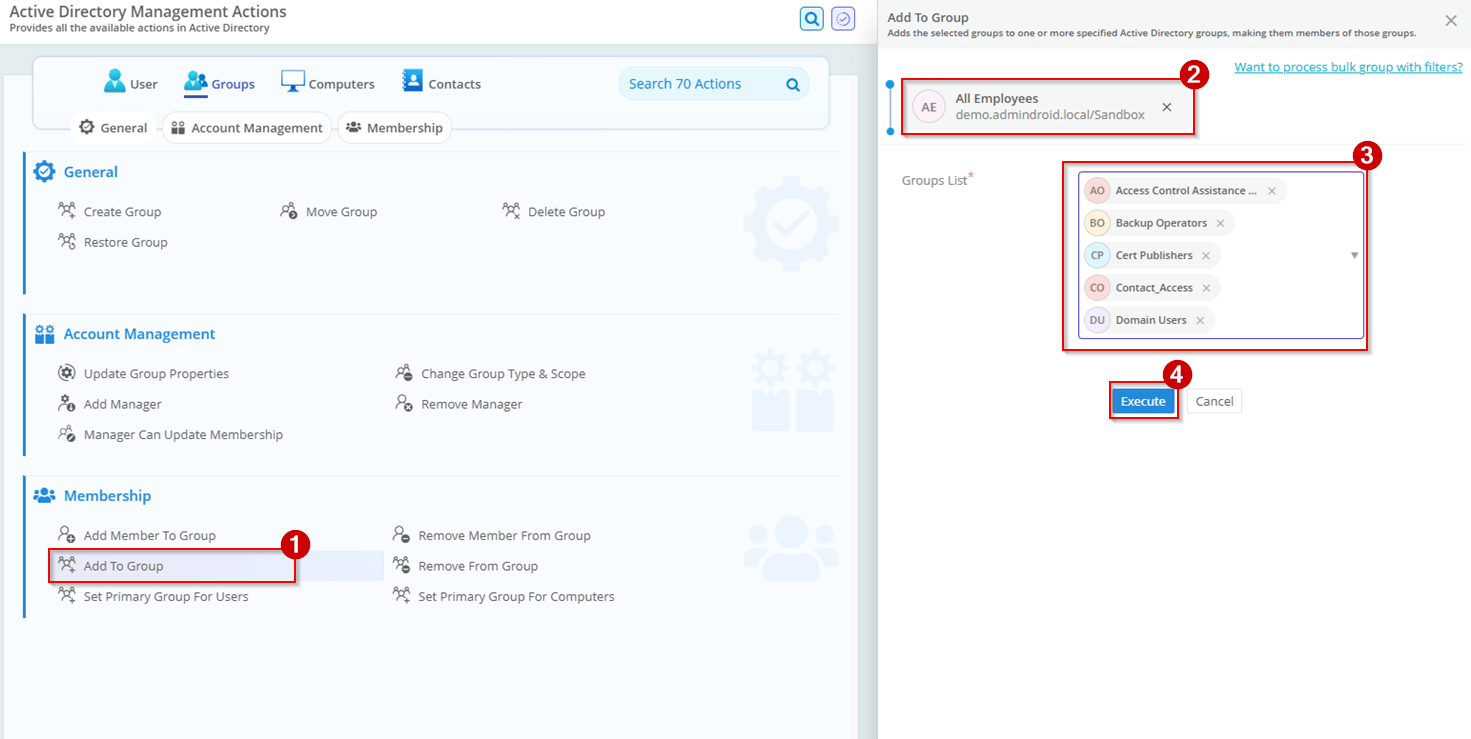Select the Add Manager action

tap(121, 403)
